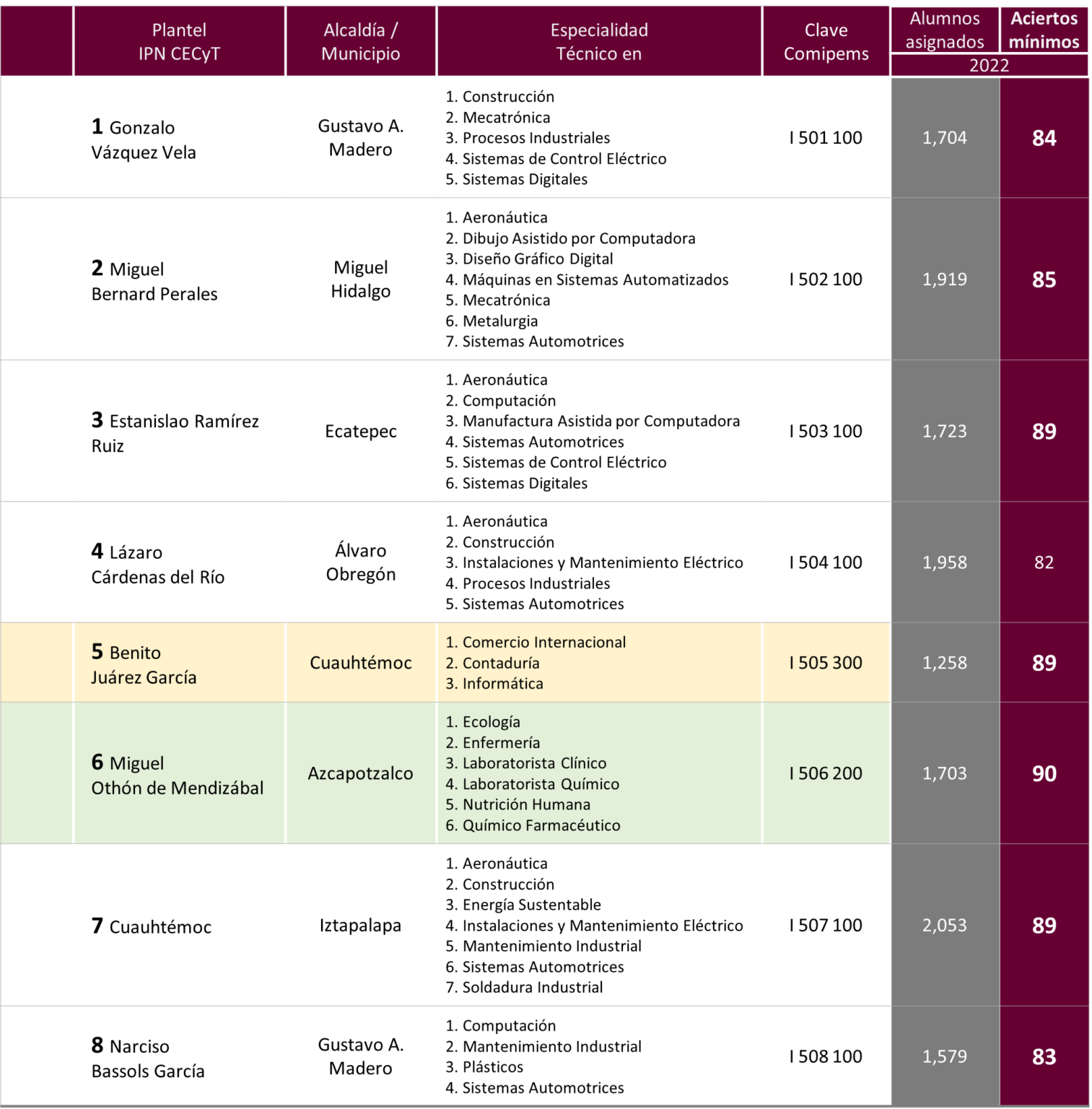Click 'Miguel Hidalgo' municipality cell
Screen dimensions: 1092x1109
tap(361, 279)
